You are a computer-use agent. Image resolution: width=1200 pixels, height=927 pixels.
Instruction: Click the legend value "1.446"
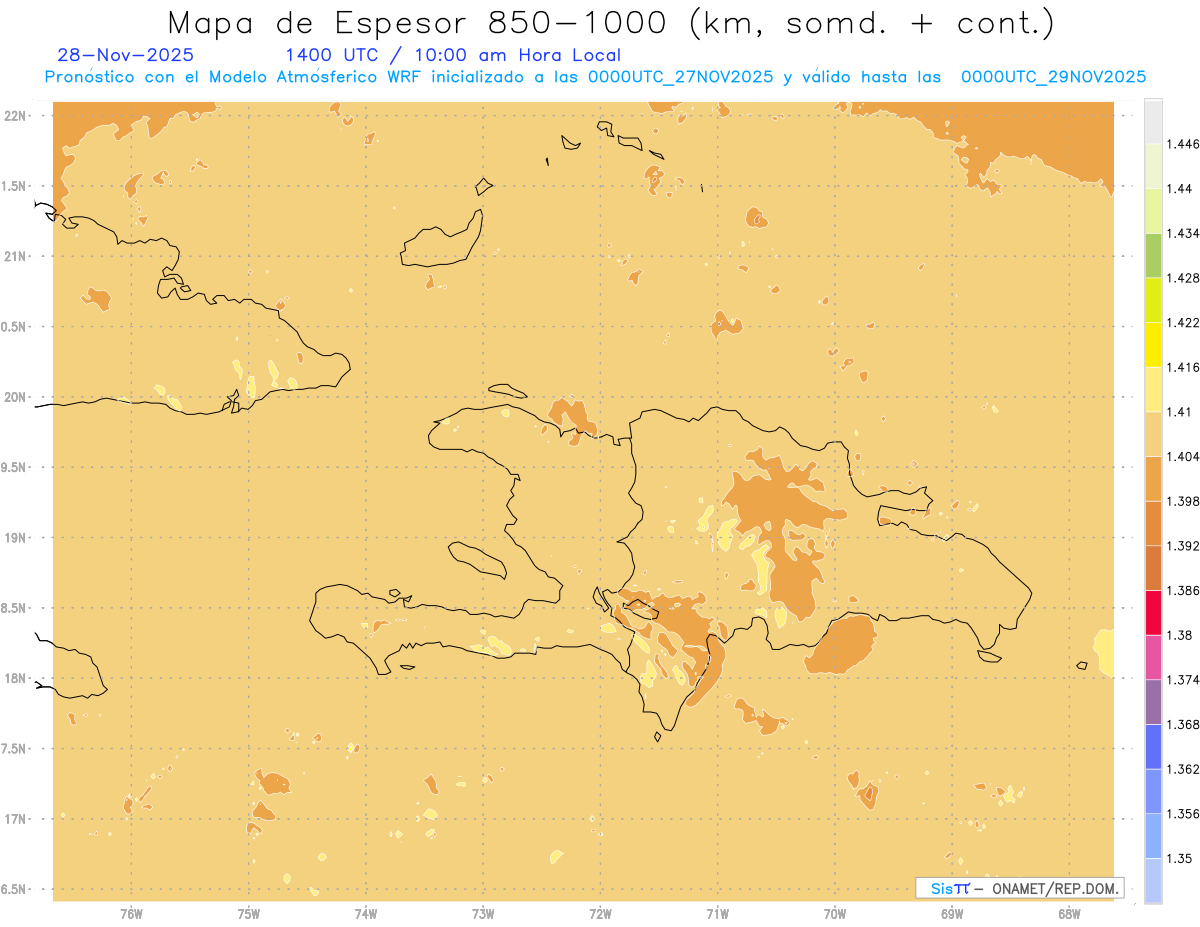pyautogui.click(x=1183, y=144)
